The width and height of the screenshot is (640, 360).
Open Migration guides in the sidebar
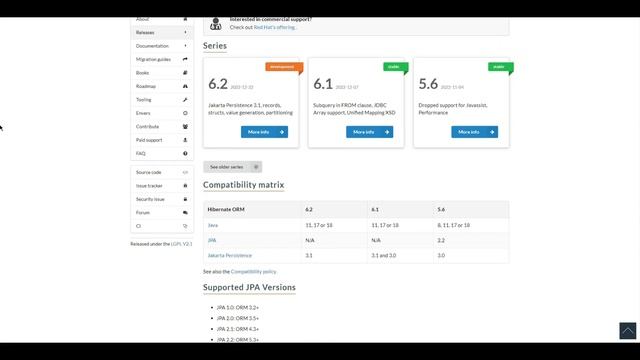[x=162, y=60]
